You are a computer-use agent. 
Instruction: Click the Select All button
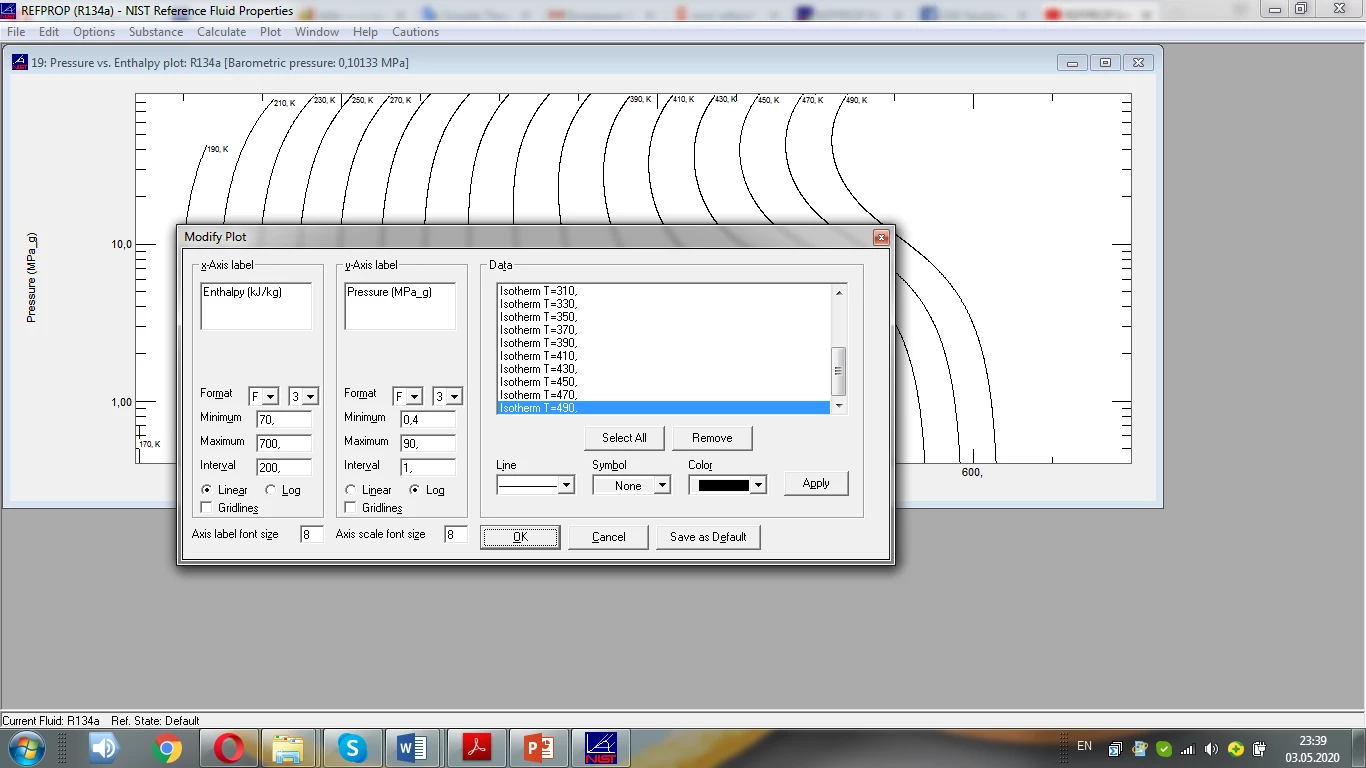[624, 438]
